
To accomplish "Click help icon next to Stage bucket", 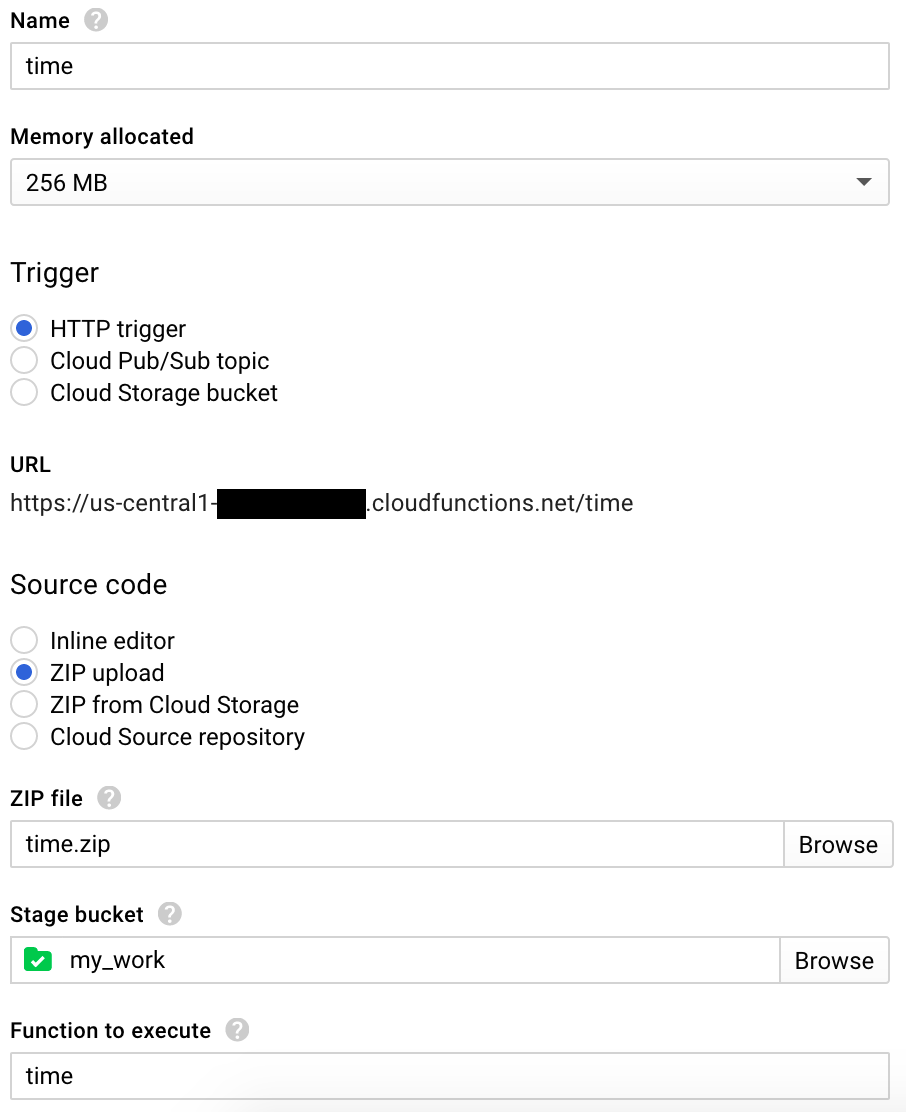I will click(x=170, y=914).
